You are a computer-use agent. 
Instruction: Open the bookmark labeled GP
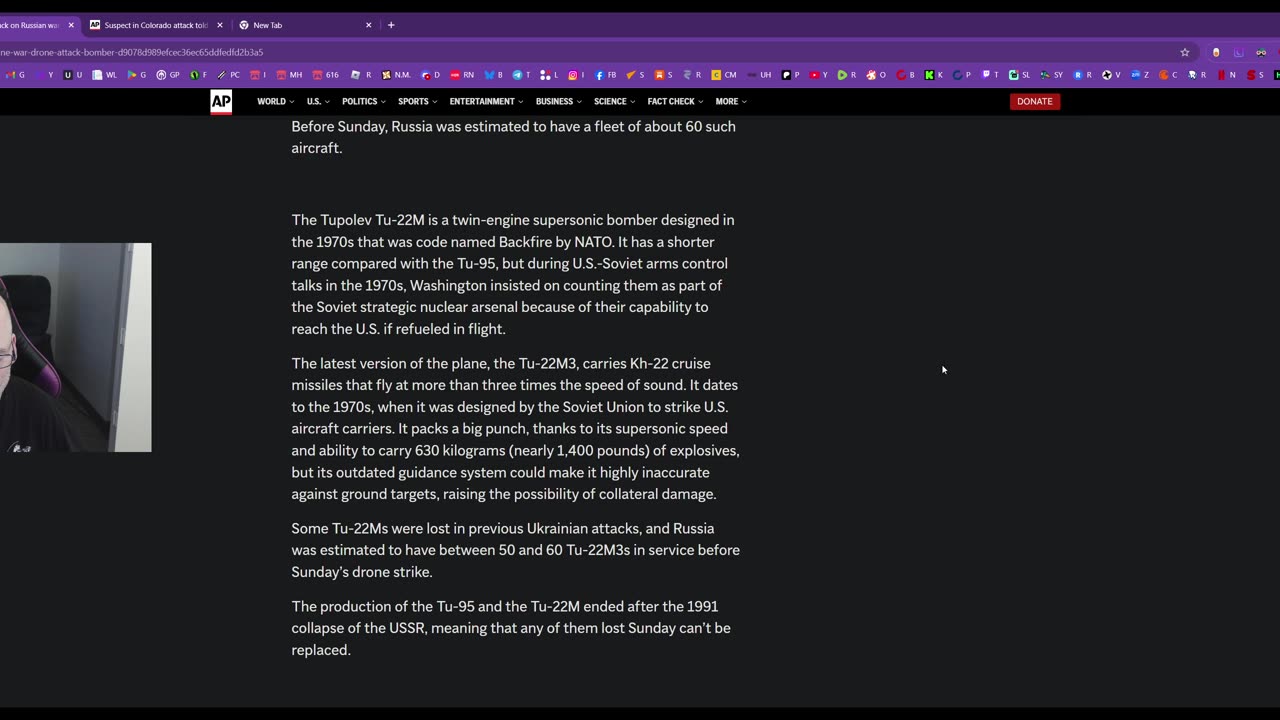(168, 75)
